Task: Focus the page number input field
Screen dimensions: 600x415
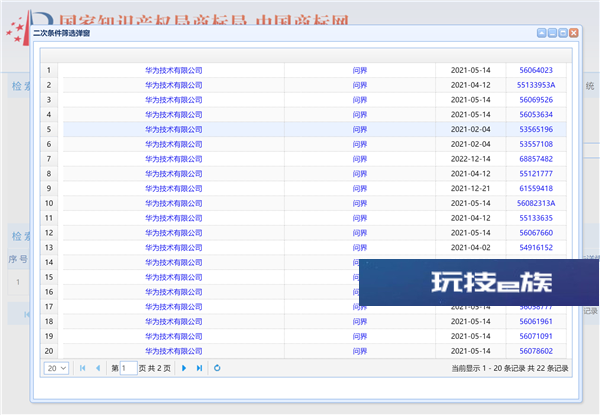Action: click(x=129, y=368)
